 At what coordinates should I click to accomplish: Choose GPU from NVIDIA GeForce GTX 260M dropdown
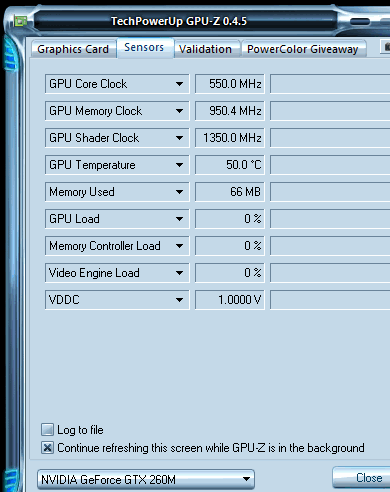pos(146,479)
